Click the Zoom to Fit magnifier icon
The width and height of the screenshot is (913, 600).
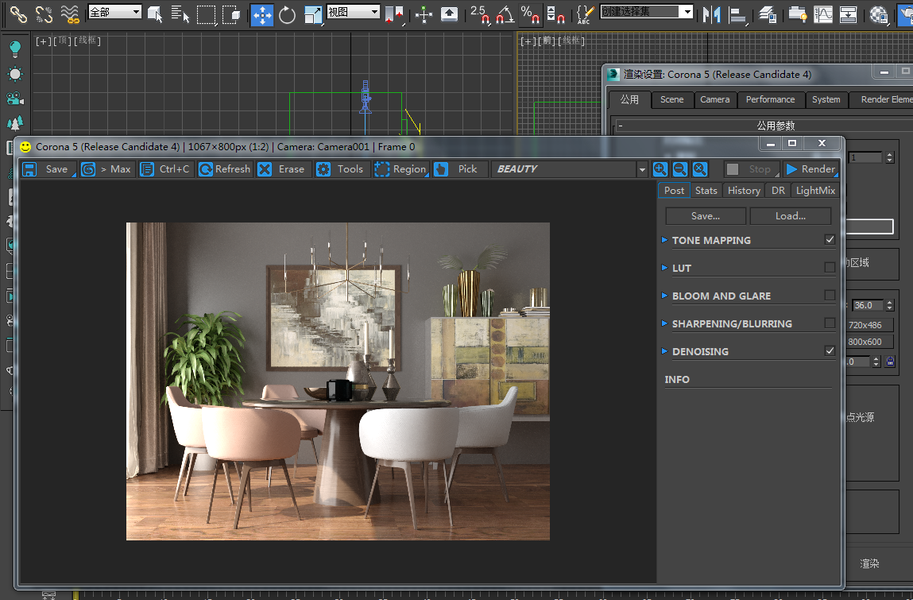[700, 169]
